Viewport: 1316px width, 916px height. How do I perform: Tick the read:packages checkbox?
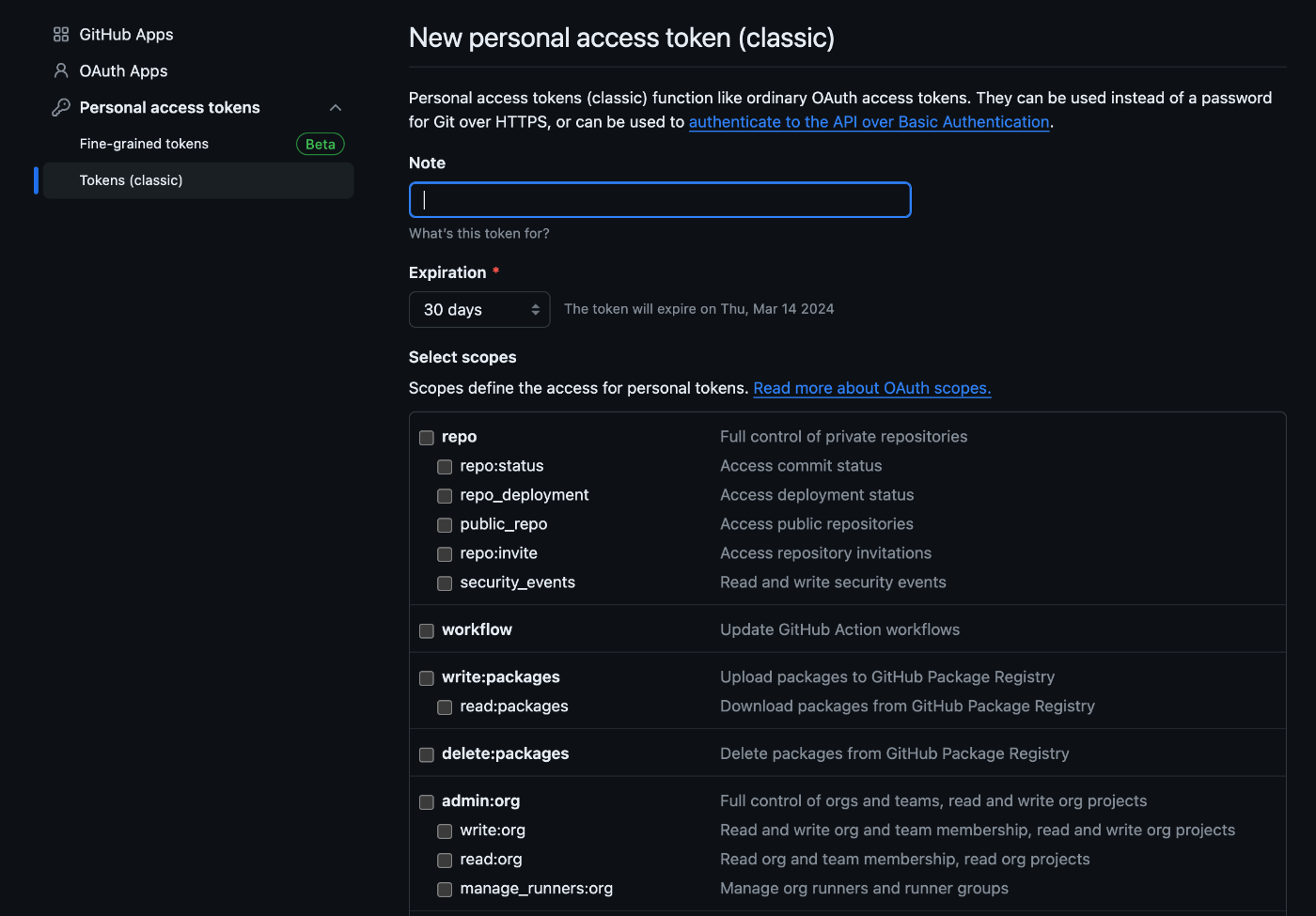coord(445,707)
